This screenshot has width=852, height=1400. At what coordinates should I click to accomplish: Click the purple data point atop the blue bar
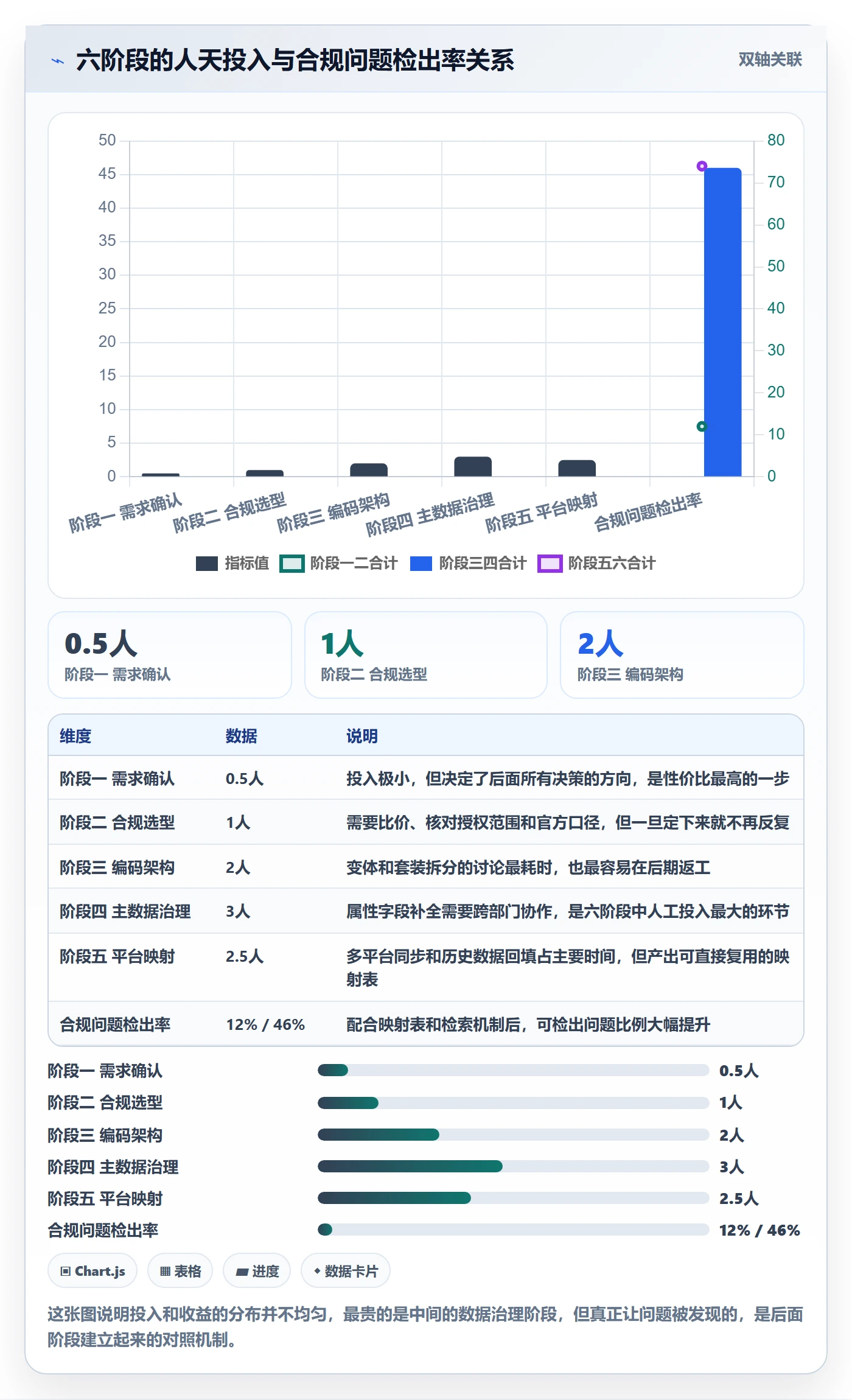point(702,166)
